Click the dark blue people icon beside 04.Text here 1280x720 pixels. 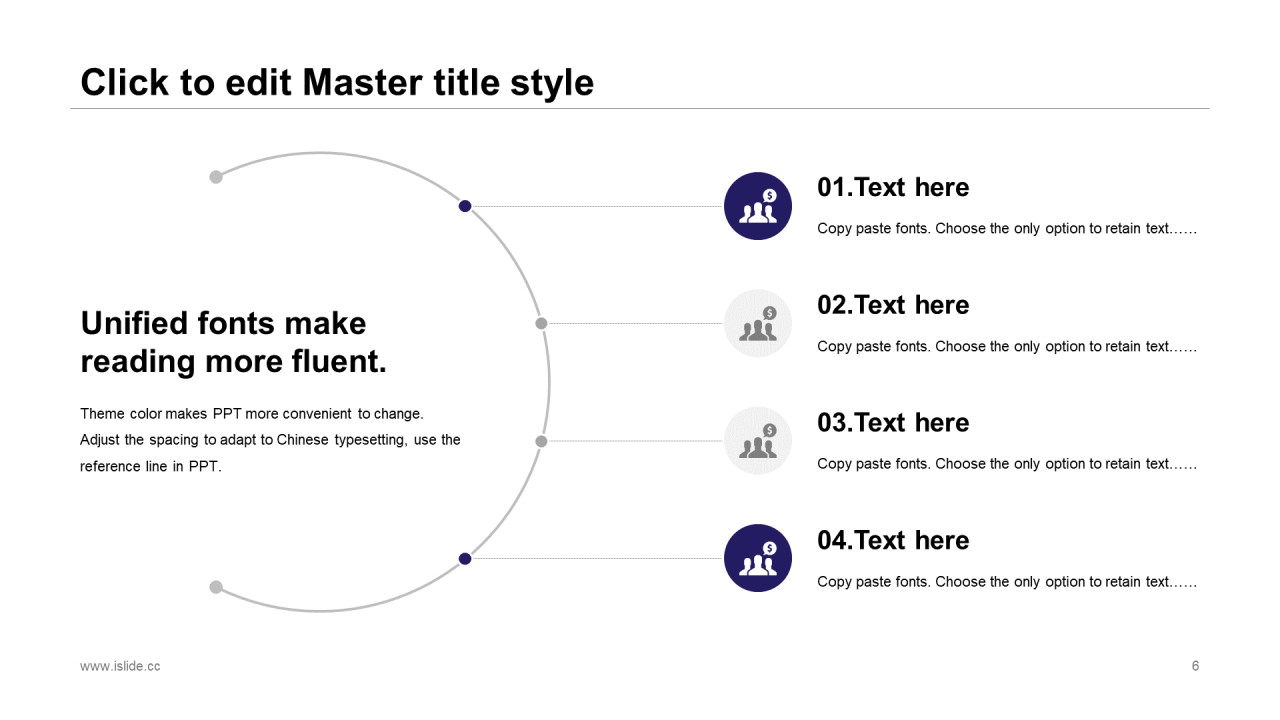757,558
